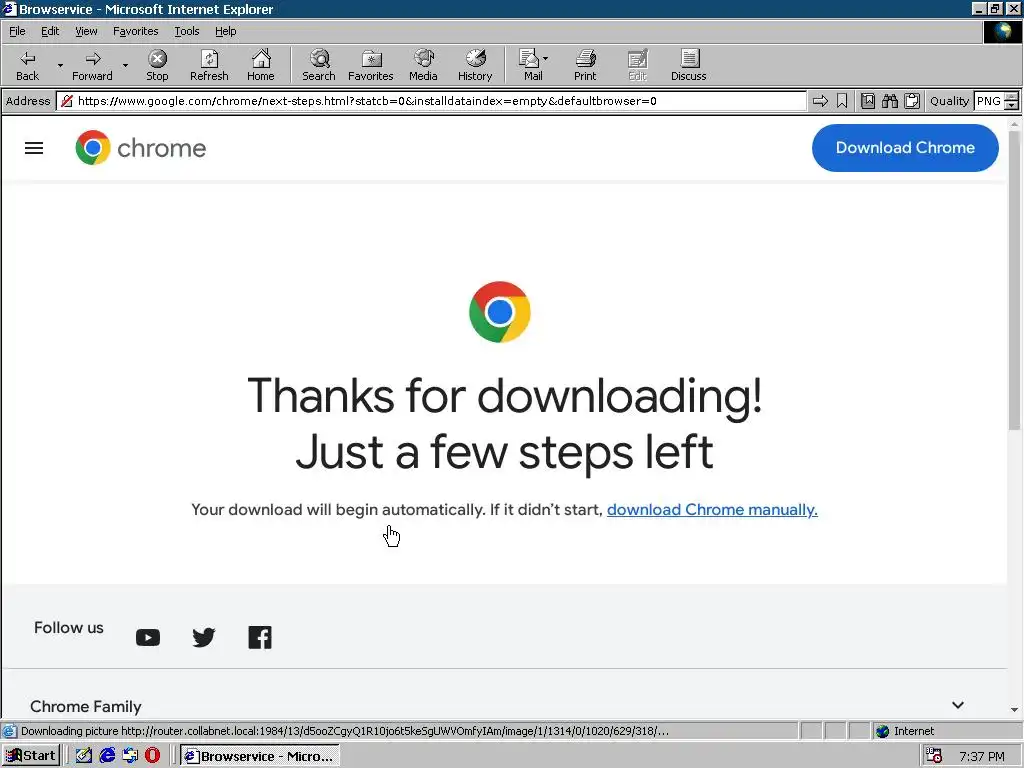Open the Favorites menu

pyautogui.click(x=135, y=31)
